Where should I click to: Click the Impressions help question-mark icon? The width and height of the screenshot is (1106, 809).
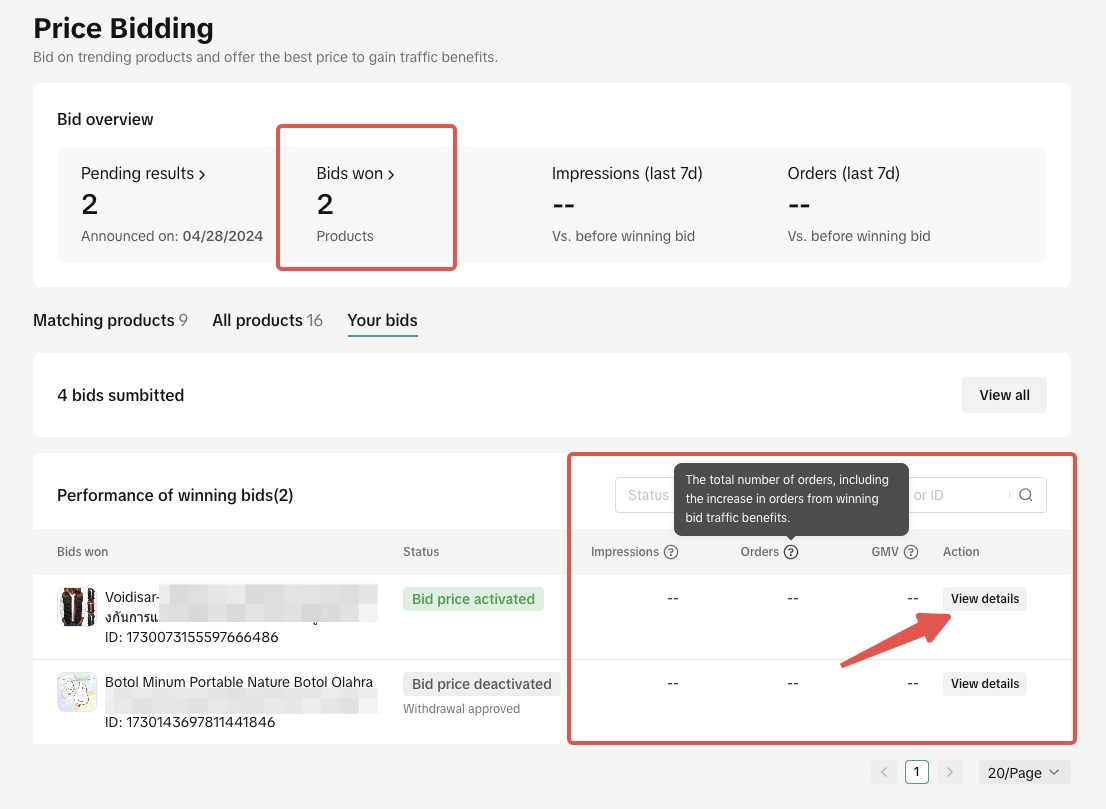(x=671, y=552)
